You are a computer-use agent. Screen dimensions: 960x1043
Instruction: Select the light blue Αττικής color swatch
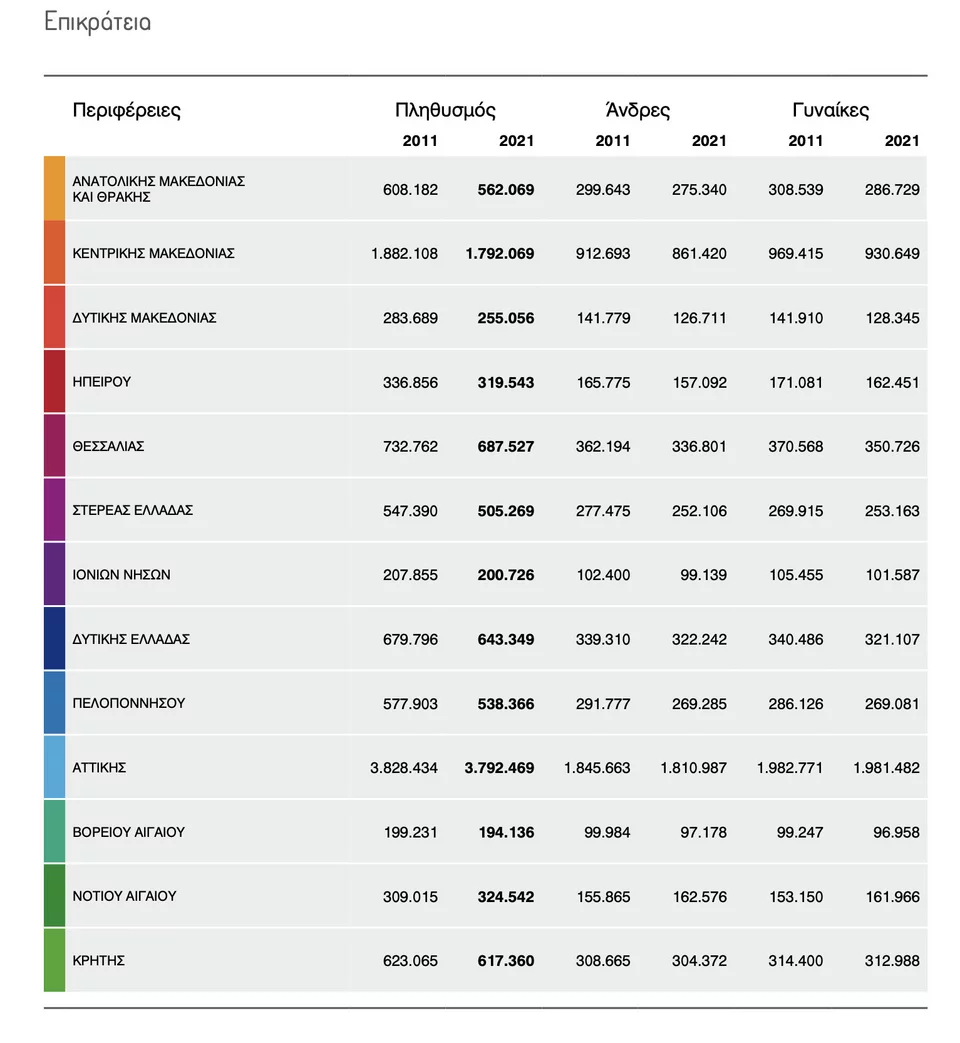[x=54, y=767]
